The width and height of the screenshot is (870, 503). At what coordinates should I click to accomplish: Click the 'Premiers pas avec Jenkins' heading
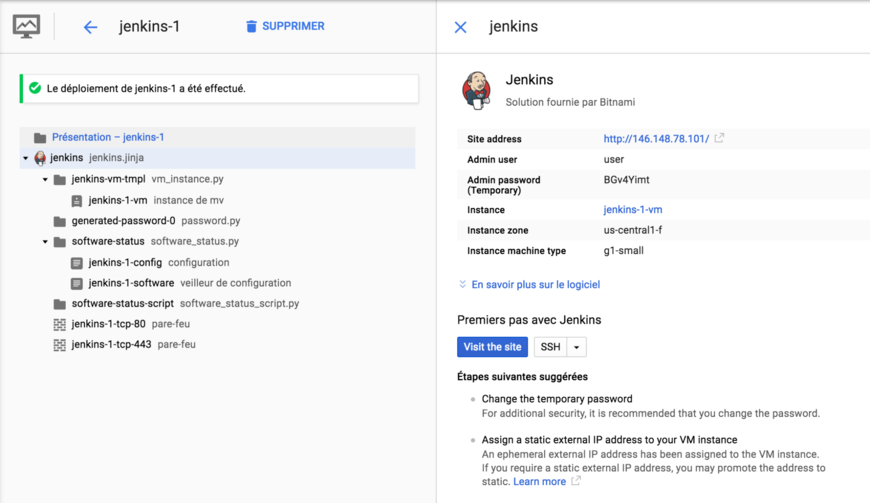529,320
